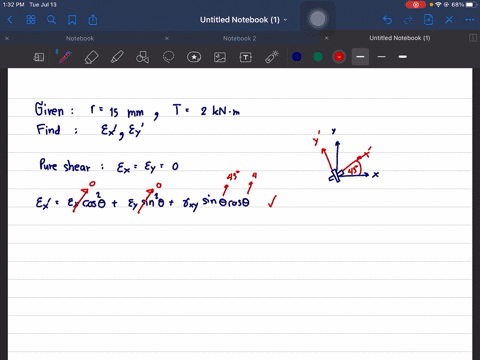480x360 pixels.
Task: Select the Shapes tool
Action: (142, 57)
